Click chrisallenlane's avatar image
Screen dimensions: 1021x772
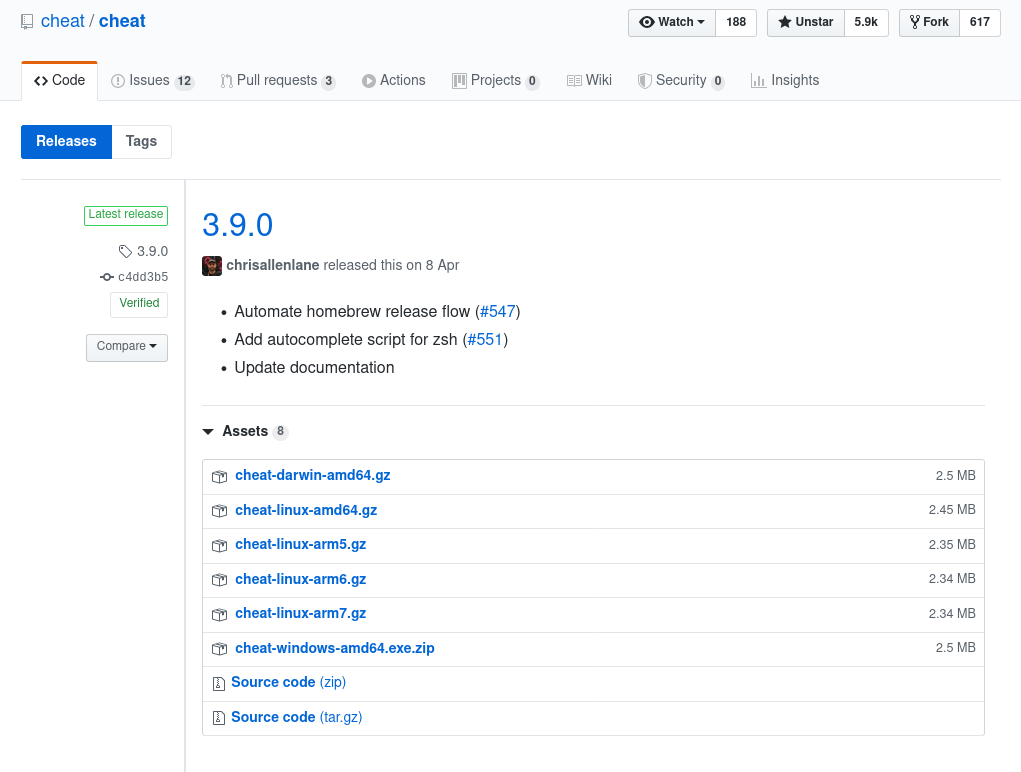(212, 266)
